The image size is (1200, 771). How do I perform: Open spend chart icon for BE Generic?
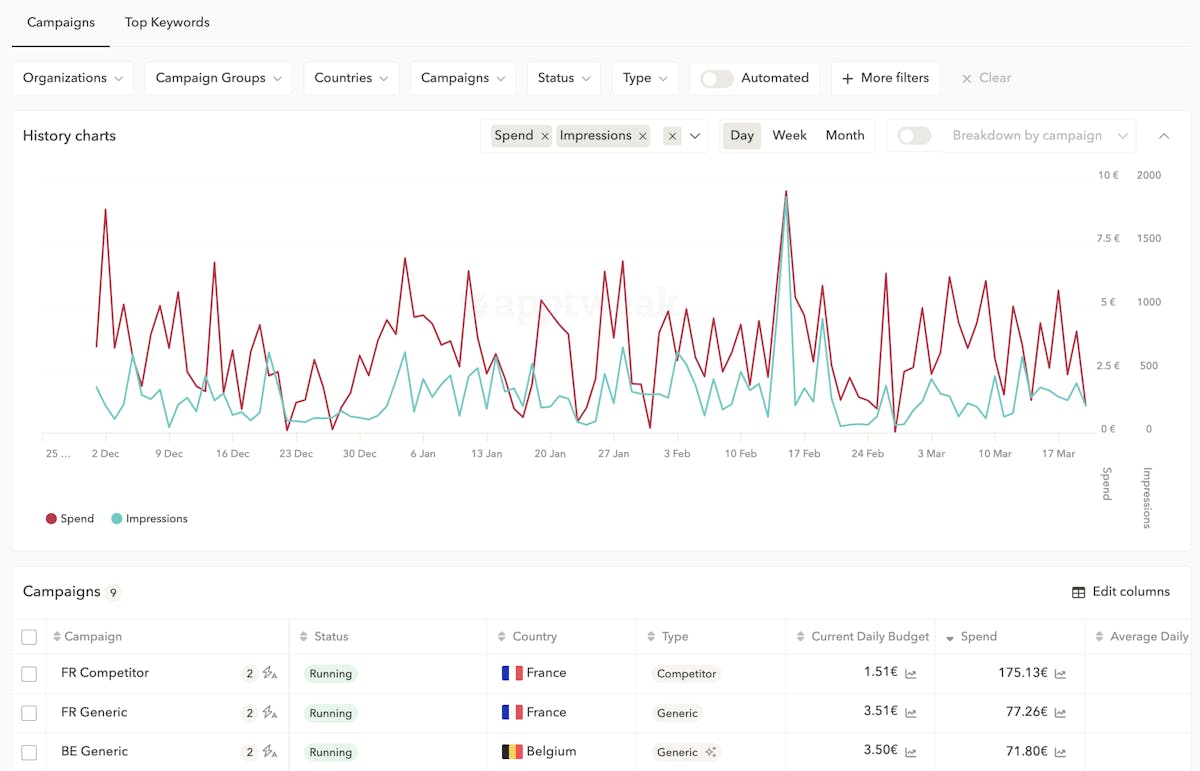tap(1060, 753)
